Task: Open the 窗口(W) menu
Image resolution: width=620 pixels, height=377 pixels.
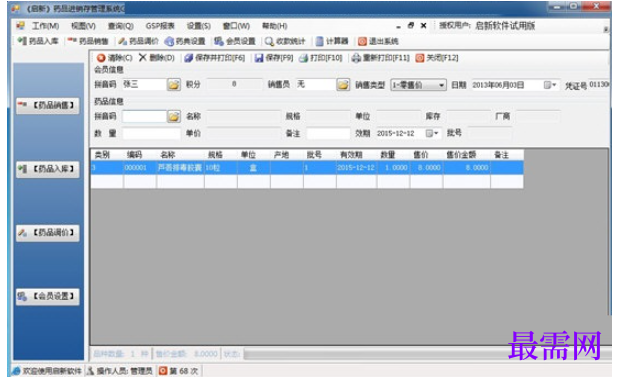Action: pos(236,26)
